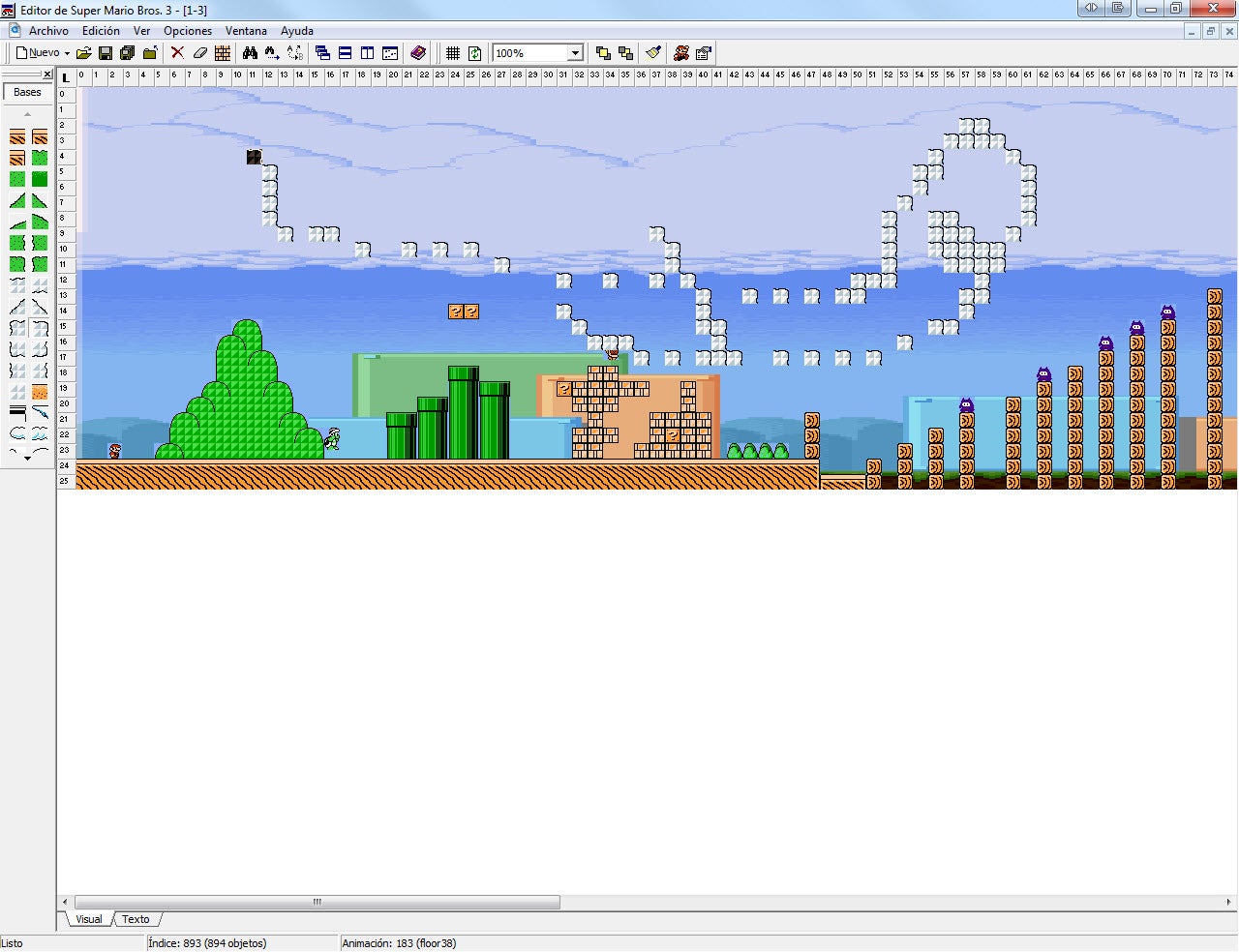Click the properties window icon after Mario
The height and width of the screenshot is (952, 1239).
pos(704,53)
